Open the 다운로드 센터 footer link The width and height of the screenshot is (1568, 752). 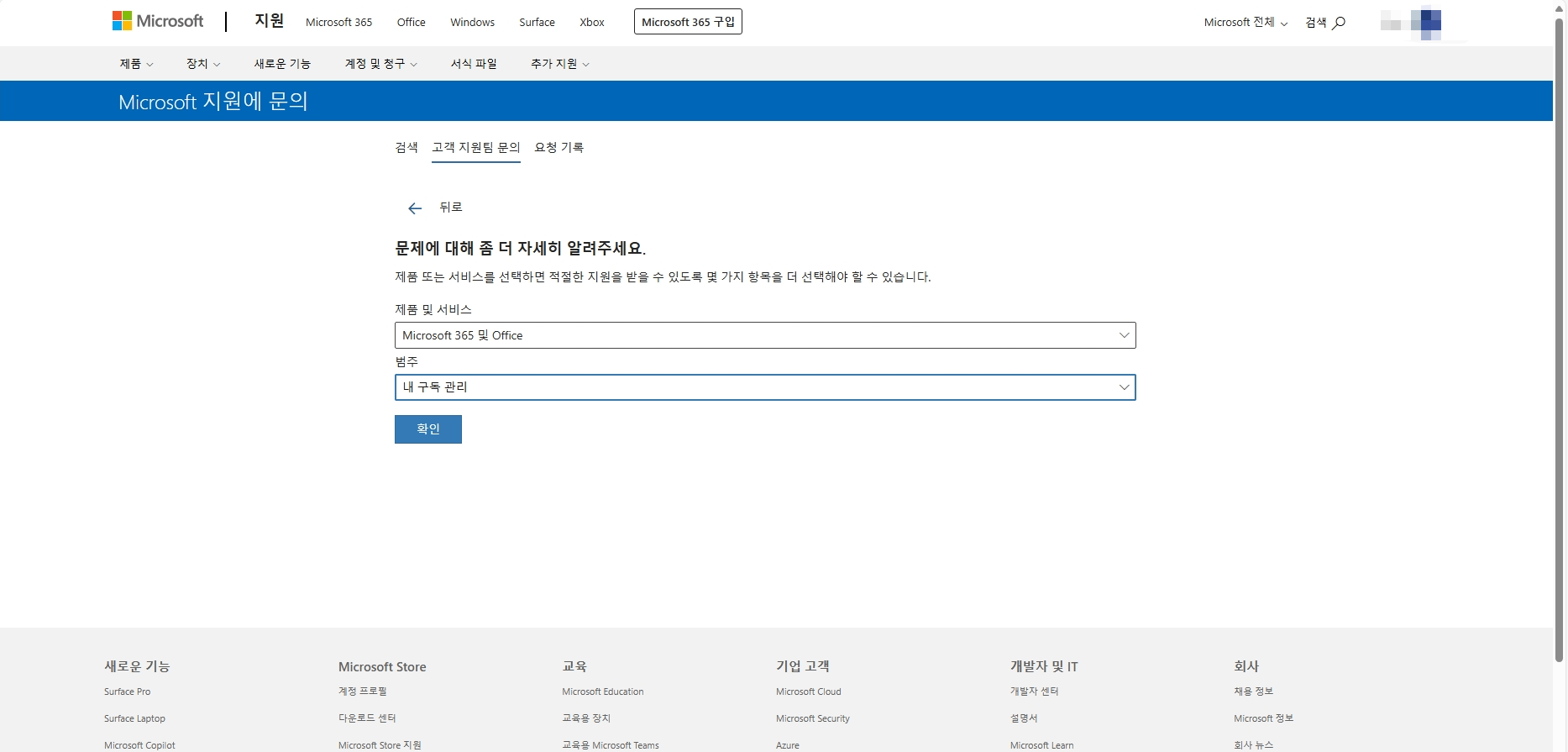(x=367, y=718)
